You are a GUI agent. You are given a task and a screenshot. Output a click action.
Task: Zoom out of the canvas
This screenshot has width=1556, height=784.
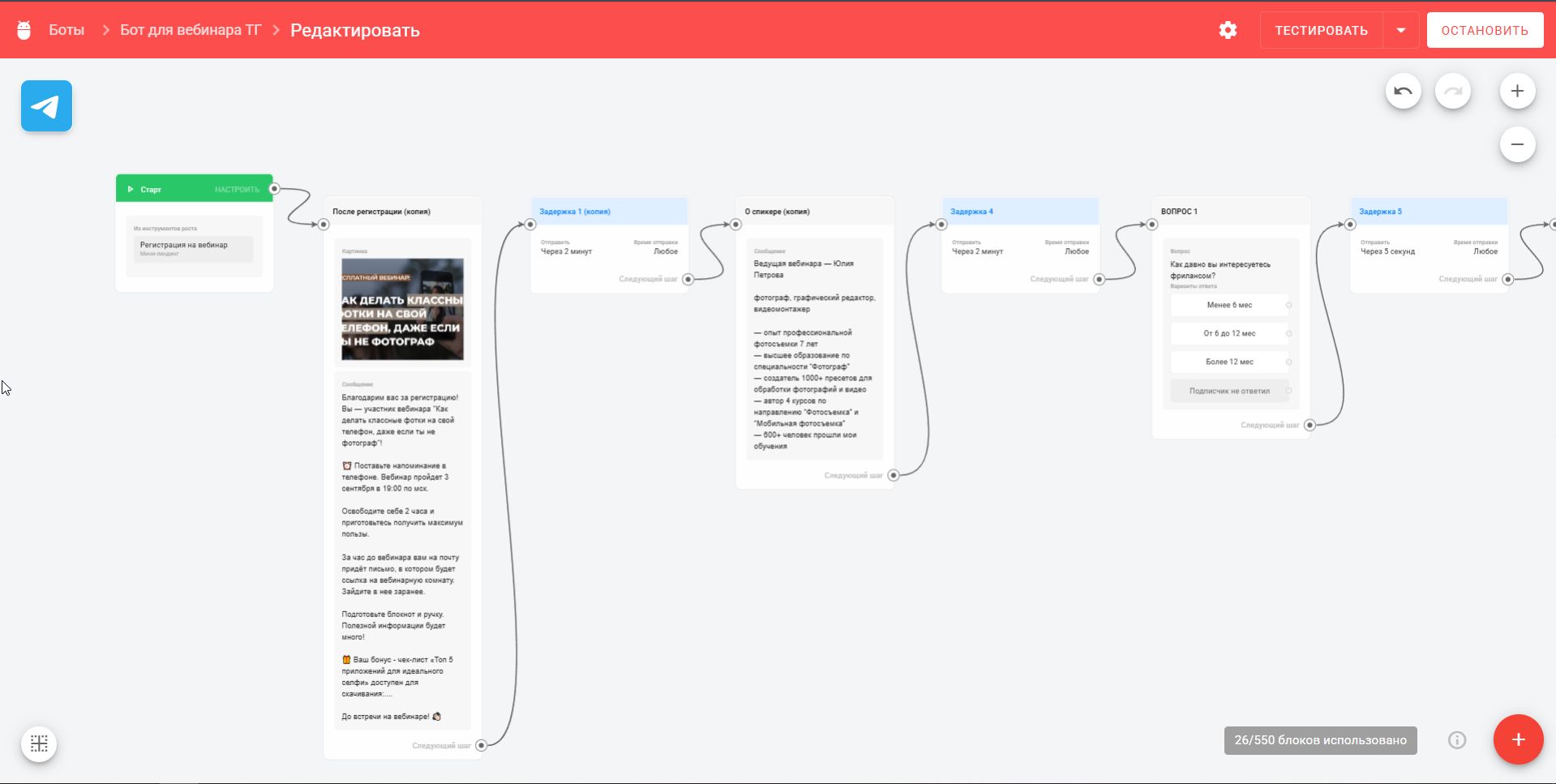pos(1517,144)
